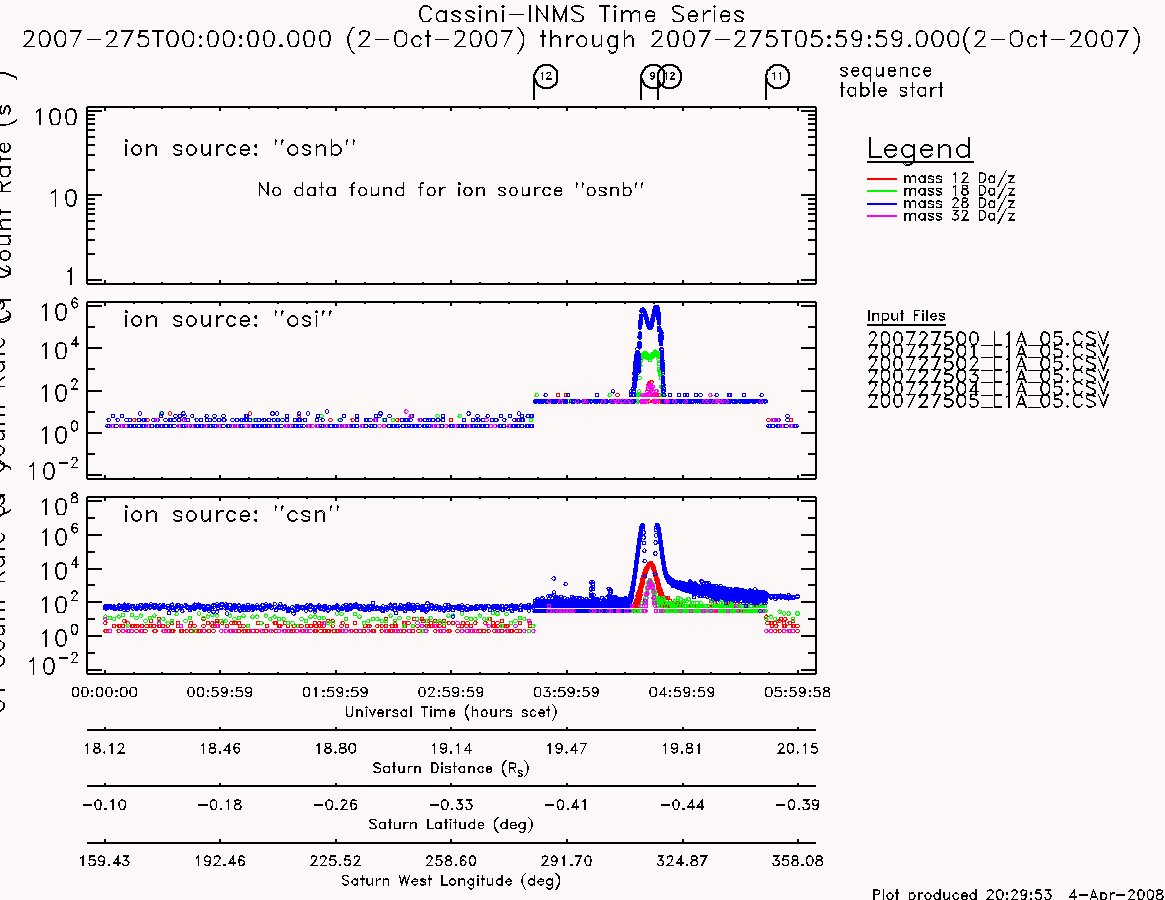Click west longitude value 324.87
This screenshot has width=1165, height=900.
click(x=681, y=861)
